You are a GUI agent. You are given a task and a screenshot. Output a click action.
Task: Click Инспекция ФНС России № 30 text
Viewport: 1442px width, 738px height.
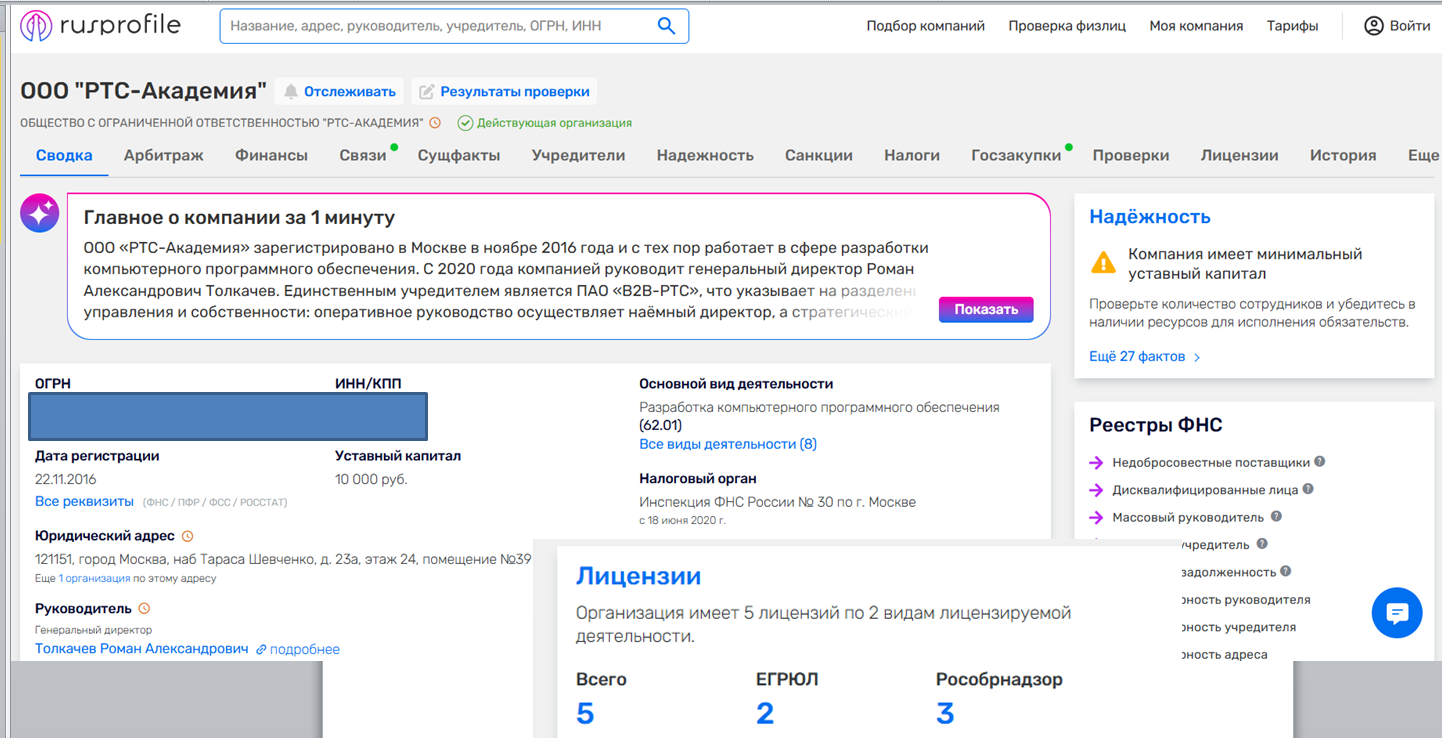point(777,502)
